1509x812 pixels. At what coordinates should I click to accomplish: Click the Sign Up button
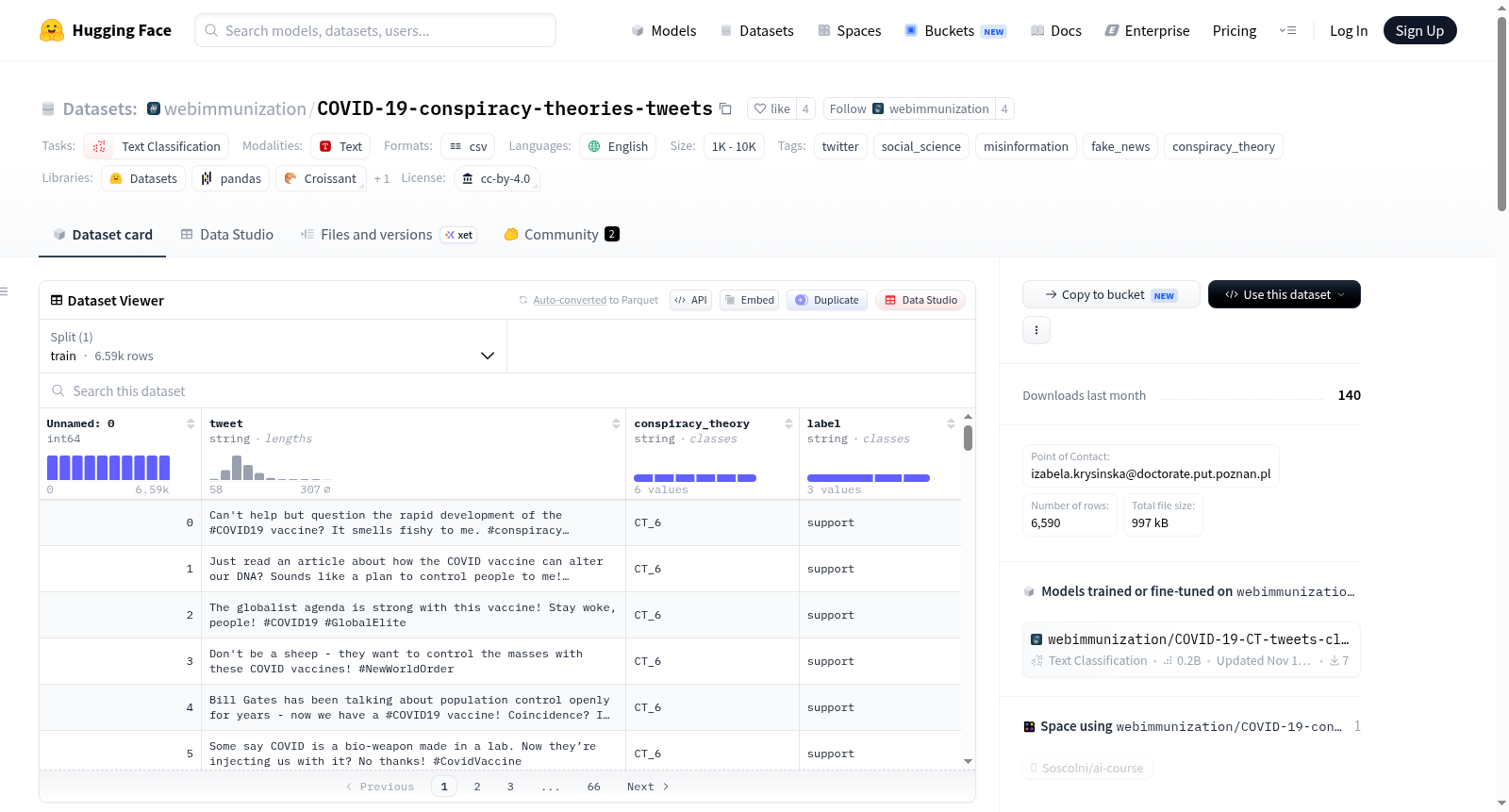pos(1420,30)
